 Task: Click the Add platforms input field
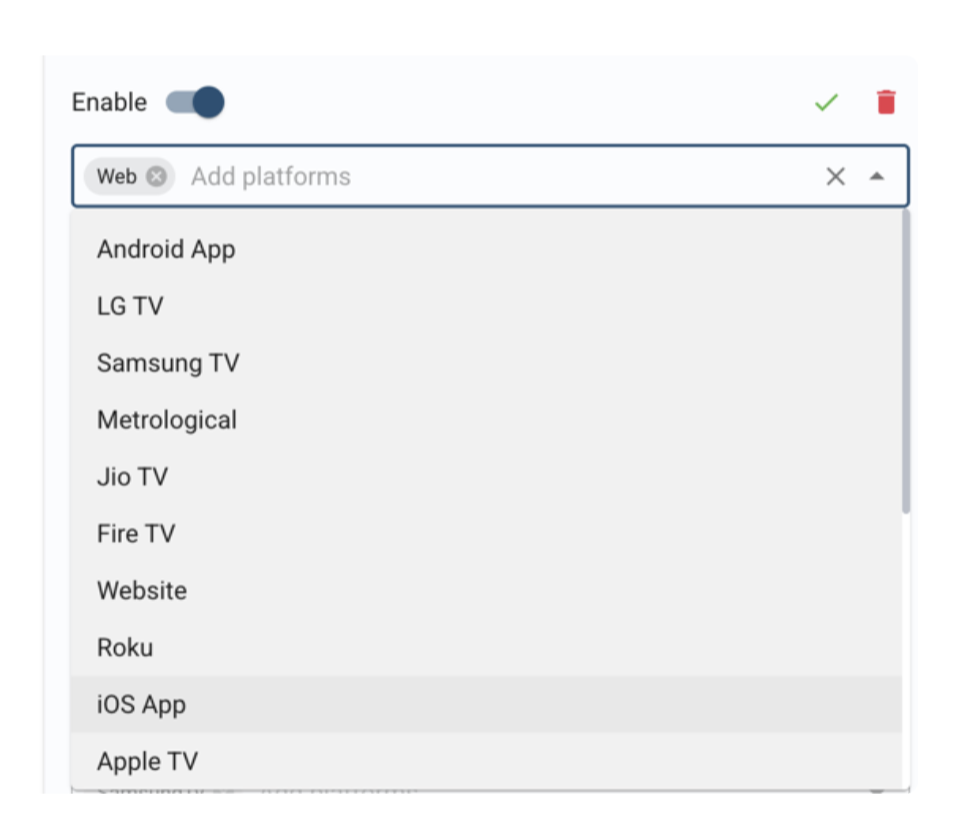tap(498, 177)
